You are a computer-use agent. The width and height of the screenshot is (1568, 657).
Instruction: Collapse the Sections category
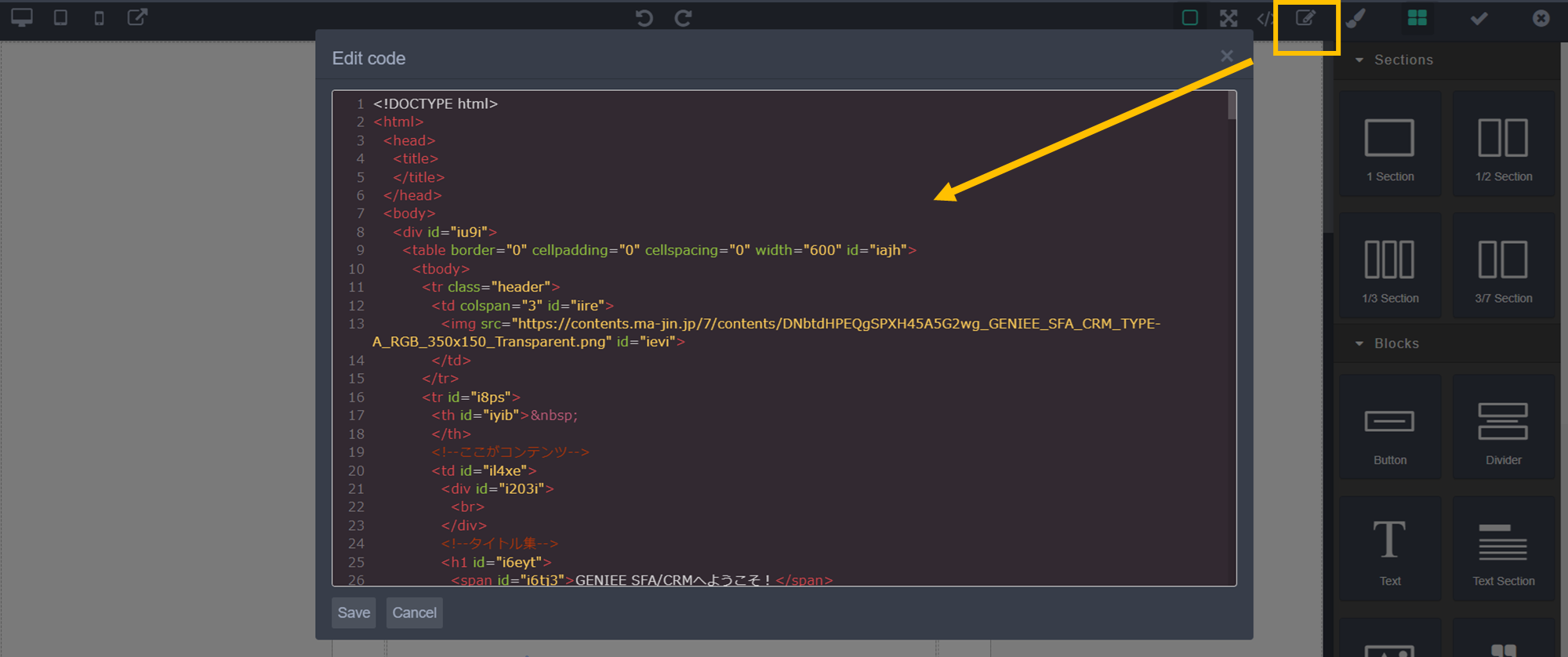tap(1359, 60)
